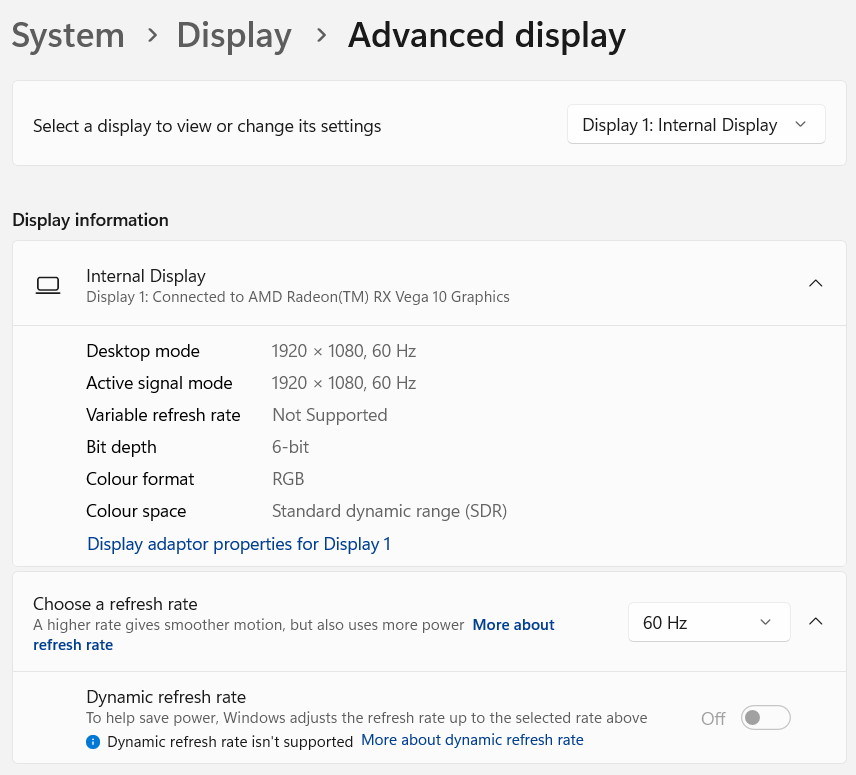856x775 pixels.
Task: Click the Internal Display header title
Action: click(x=146, y=276)
